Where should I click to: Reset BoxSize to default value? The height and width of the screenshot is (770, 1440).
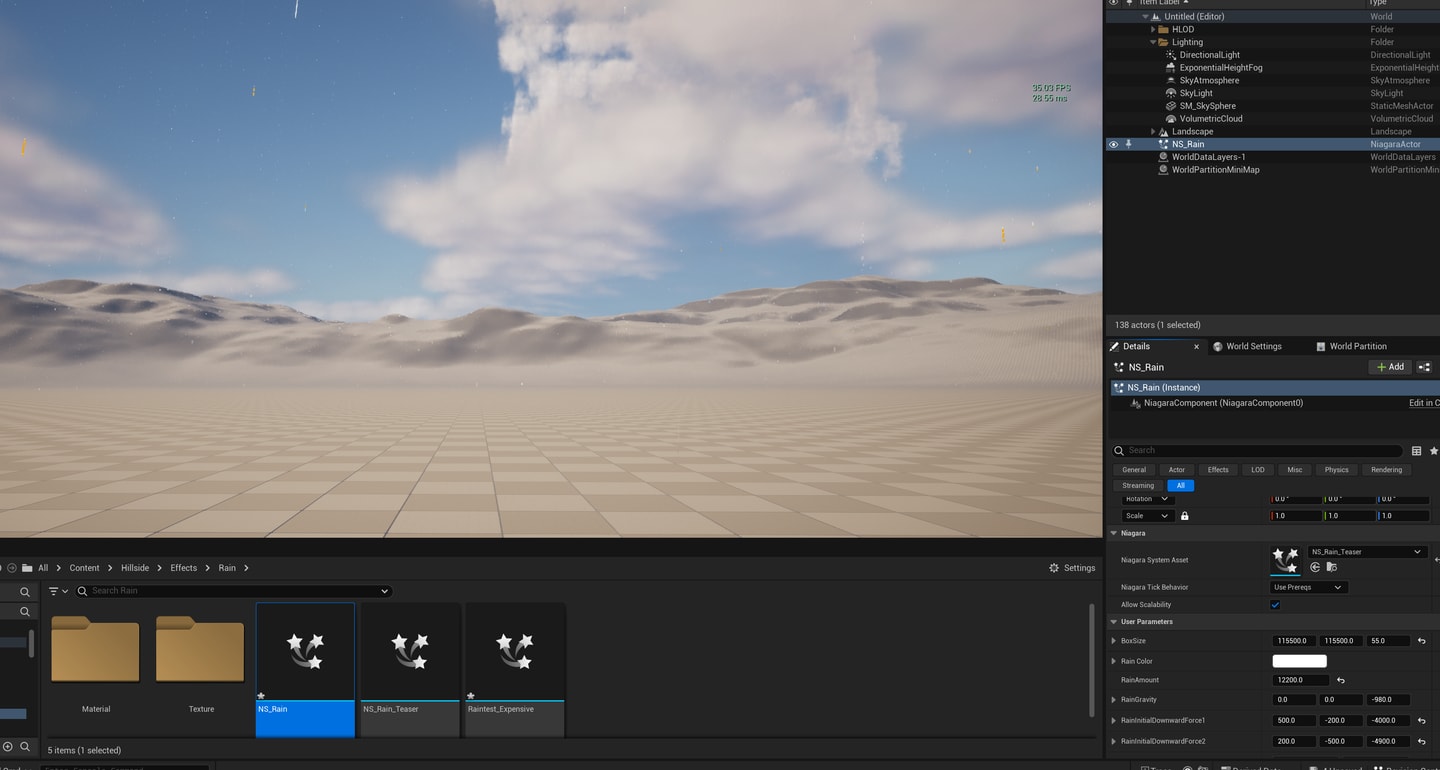[1421, 641]
